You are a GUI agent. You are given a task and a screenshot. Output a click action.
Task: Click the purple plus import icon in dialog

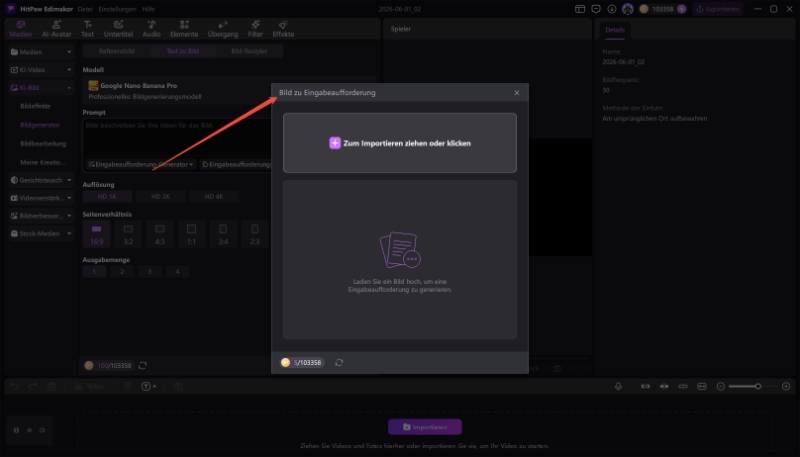coord(335,143)
